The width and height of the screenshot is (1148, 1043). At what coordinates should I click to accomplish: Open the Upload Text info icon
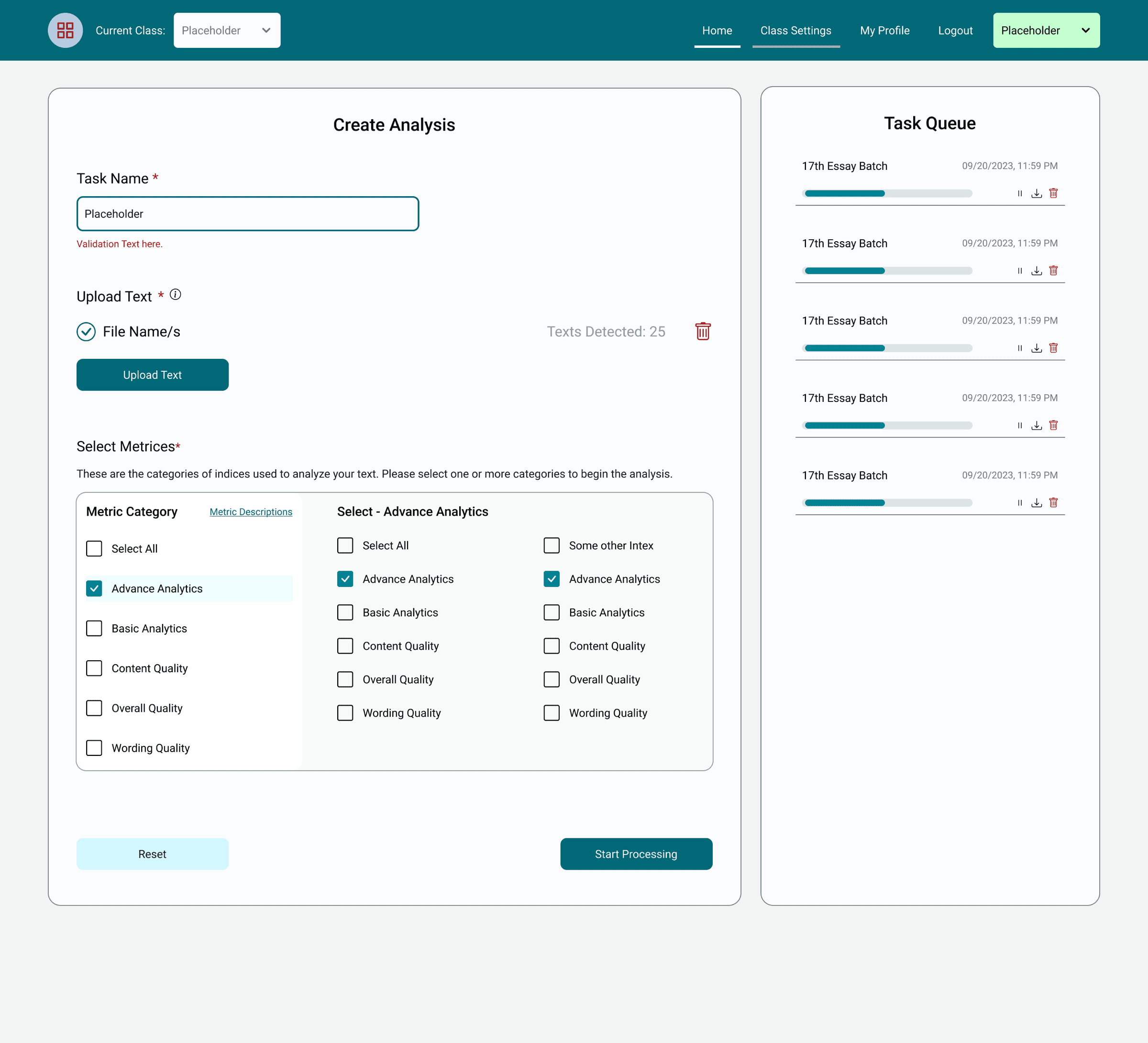tap(176, 295)
